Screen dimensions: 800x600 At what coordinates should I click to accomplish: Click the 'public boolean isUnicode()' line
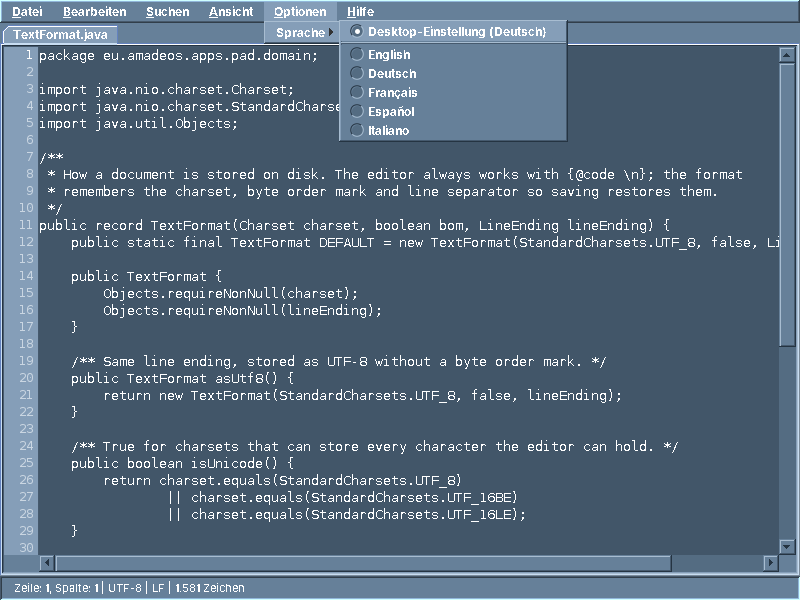(183, 463)
